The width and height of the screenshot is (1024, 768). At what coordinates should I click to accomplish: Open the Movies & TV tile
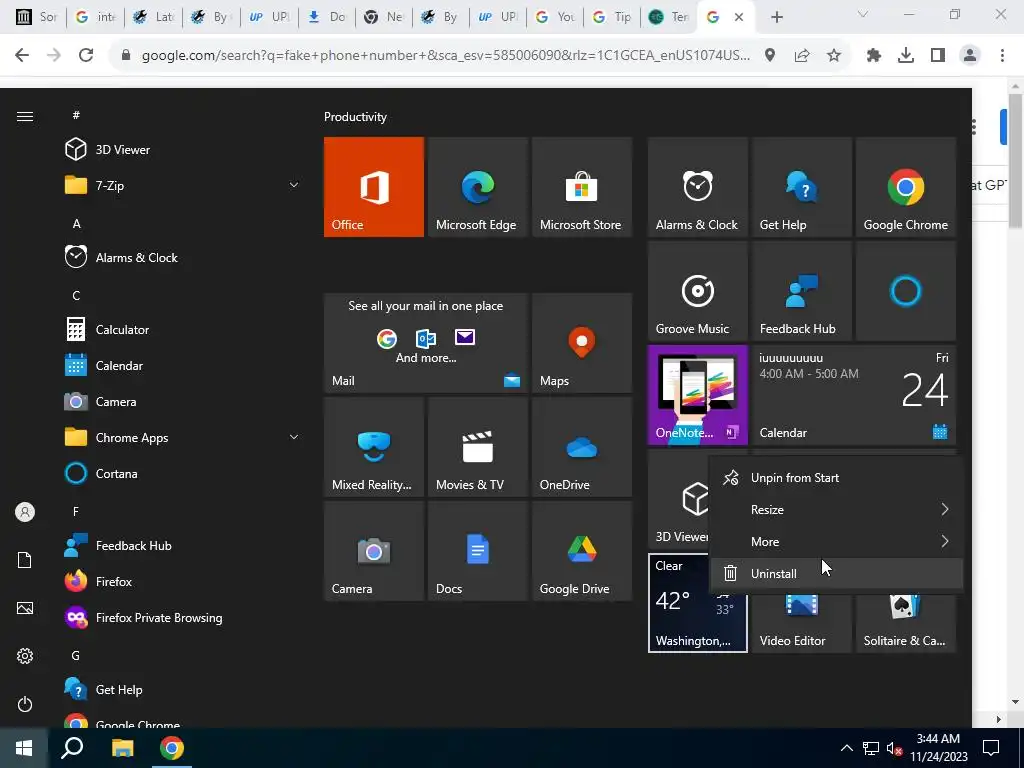pyautogui.click(x=477, y=447)
